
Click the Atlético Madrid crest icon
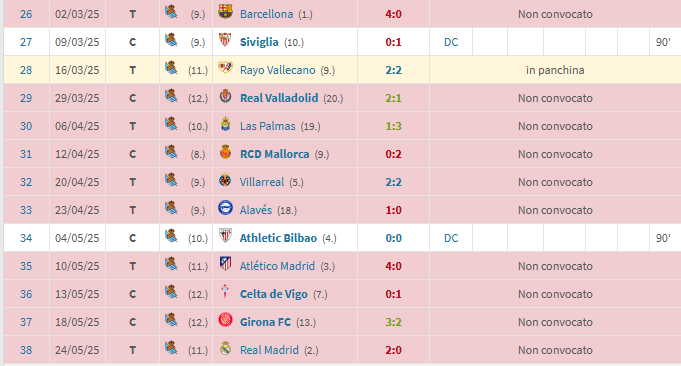[x=225, y=264]
